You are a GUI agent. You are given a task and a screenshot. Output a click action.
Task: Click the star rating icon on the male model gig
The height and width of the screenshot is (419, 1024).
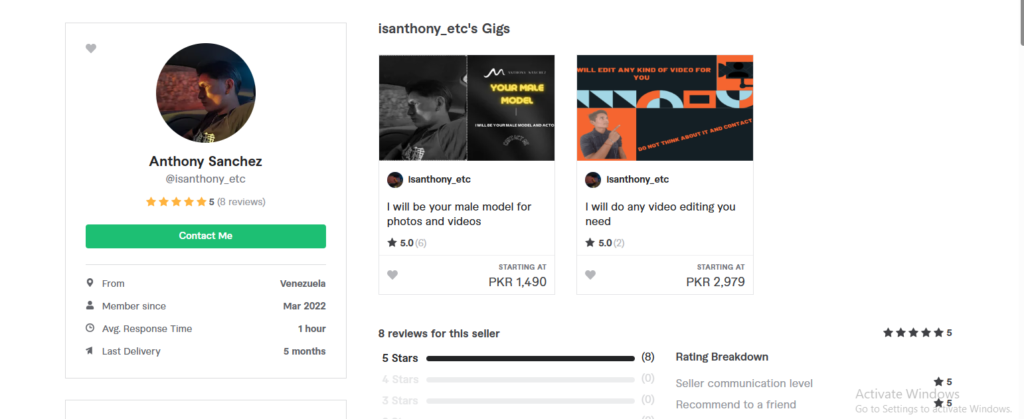click(x=392, y=242)
